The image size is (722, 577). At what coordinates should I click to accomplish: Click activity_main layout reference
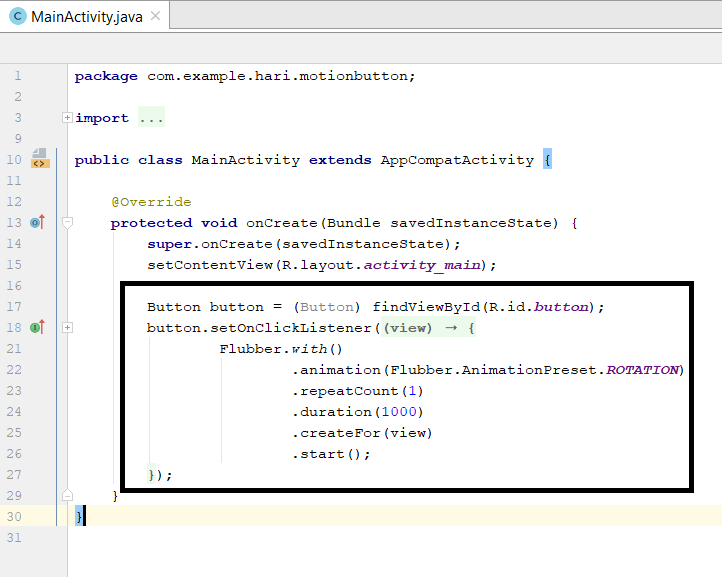422,266
